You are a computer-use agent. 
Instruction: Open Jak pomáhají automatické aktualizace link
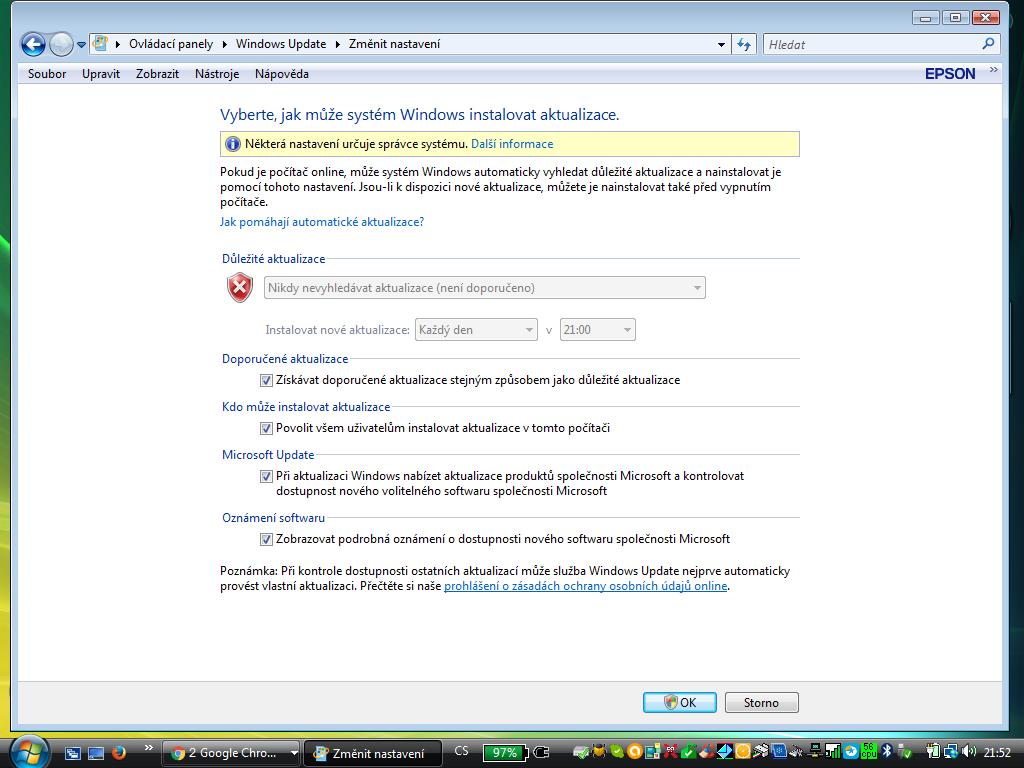click(322, 222)
